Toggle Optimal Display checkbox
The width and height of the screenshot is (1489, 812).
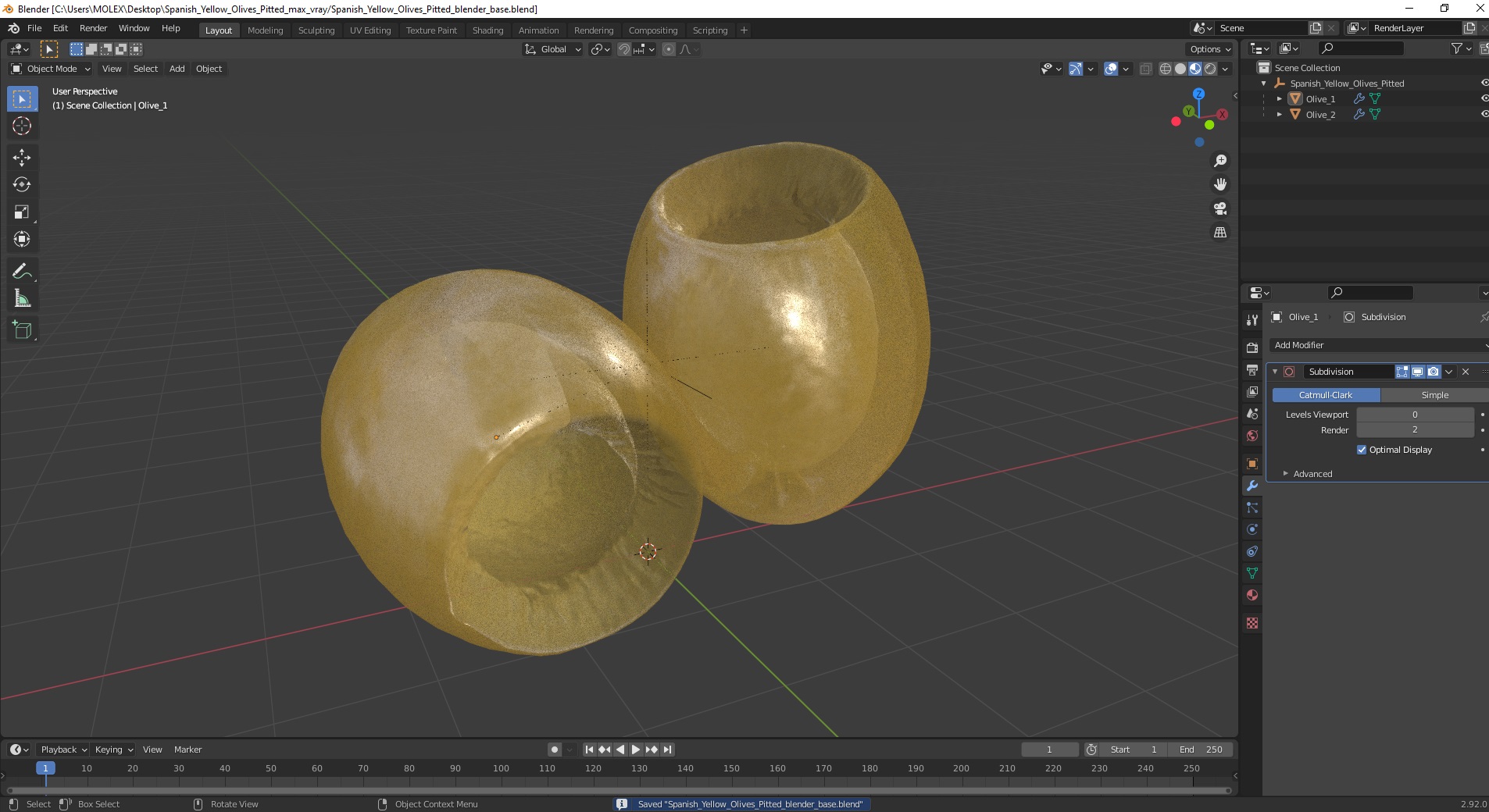(x=1362, y=450)
